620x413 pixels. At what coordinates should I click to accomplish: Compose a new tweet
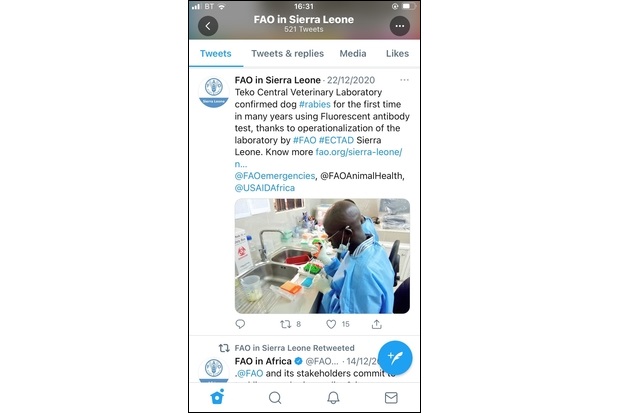(395, 358)
